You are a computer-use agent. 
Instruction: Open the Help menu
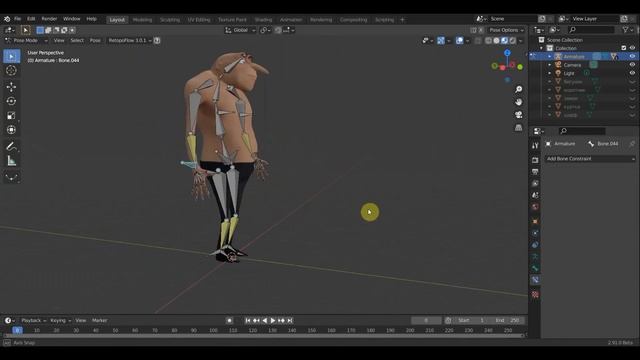coord(91,19)
